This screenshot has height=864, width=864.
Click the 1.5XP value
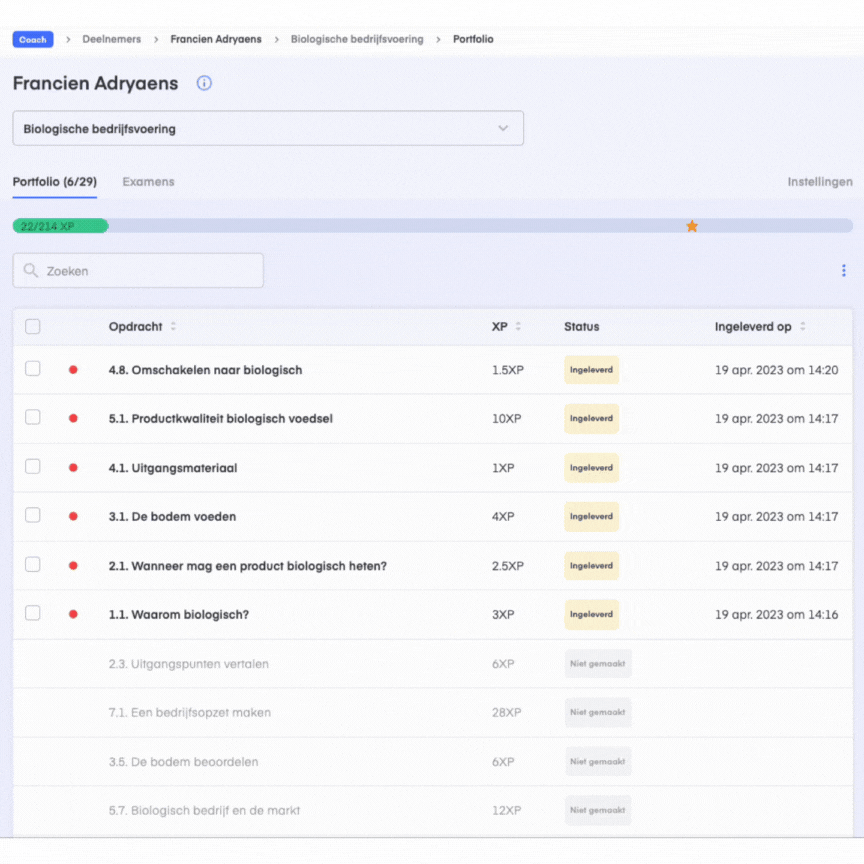507,370
